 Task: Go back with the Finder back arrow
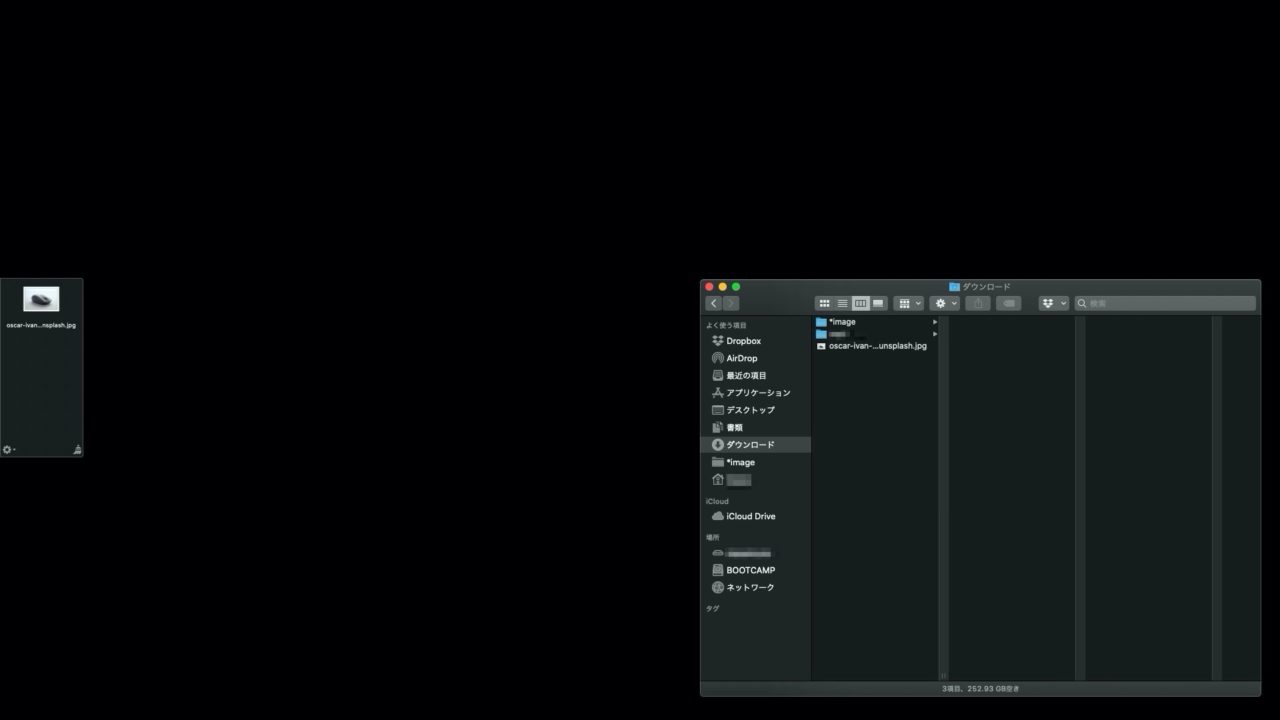(x=713, y=303)
